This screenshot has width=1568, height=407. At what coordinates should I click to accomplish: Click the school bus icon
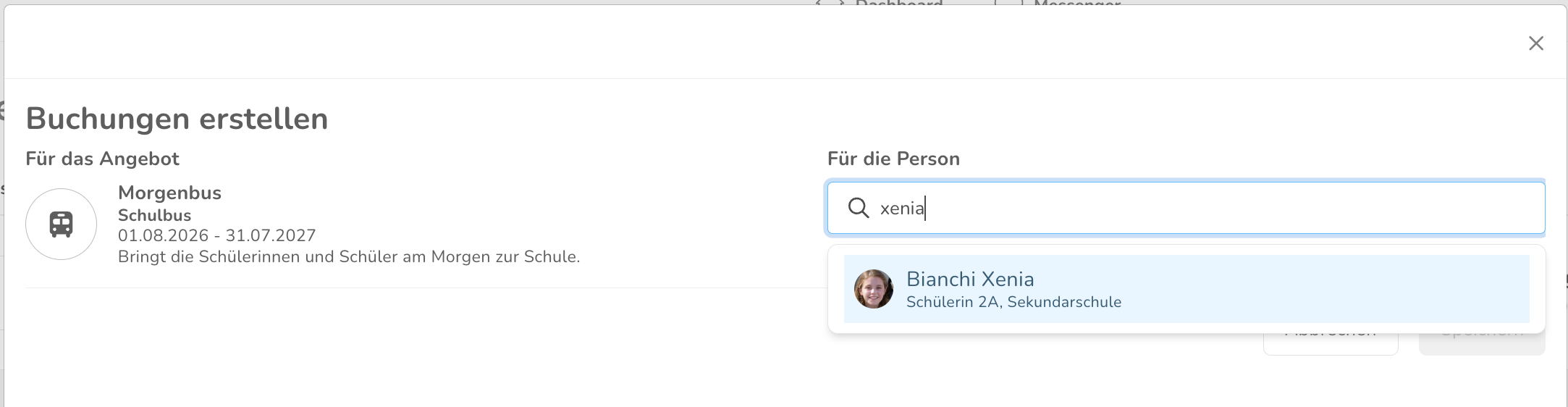(61, 225)
